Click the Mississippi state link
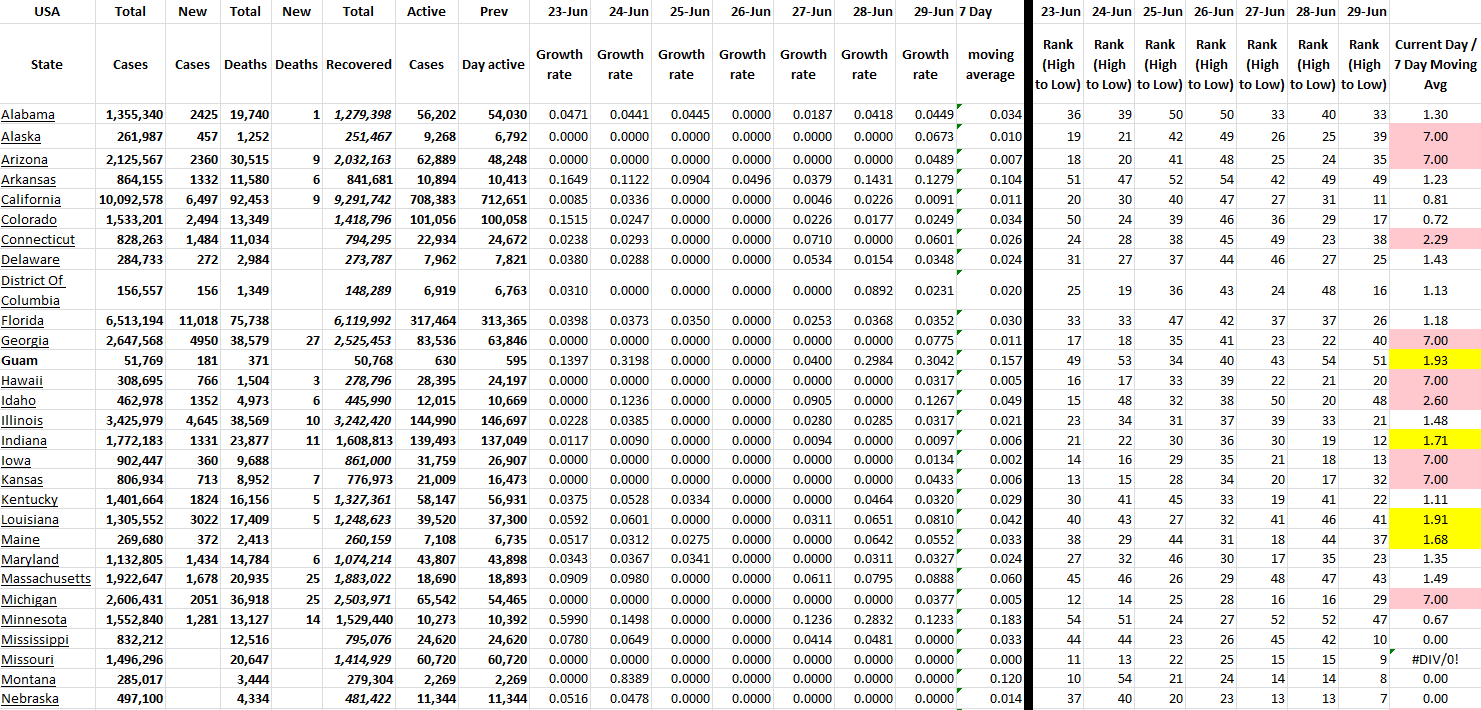 click(35, 639)
